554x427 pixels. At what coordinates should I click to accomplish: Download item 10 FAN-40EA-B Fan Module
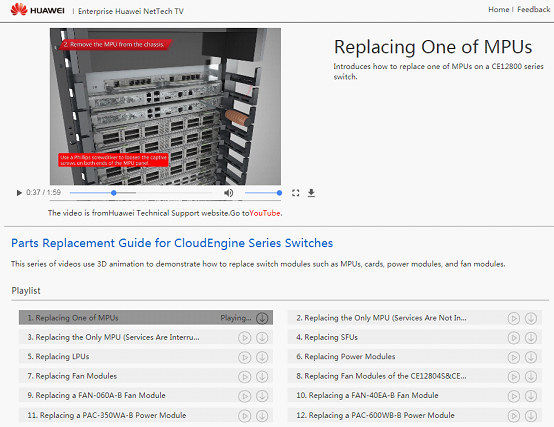(531, 396)
